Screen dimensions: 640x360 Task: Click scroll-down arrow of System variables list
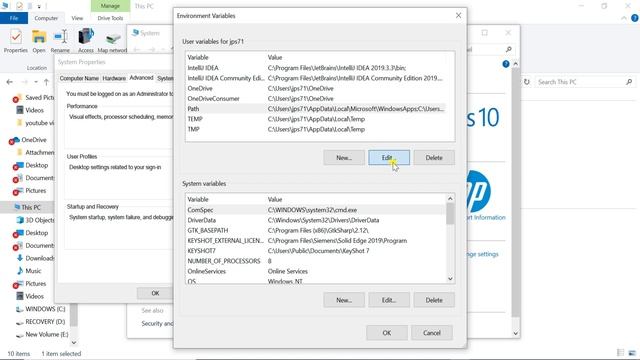(450, 279)
